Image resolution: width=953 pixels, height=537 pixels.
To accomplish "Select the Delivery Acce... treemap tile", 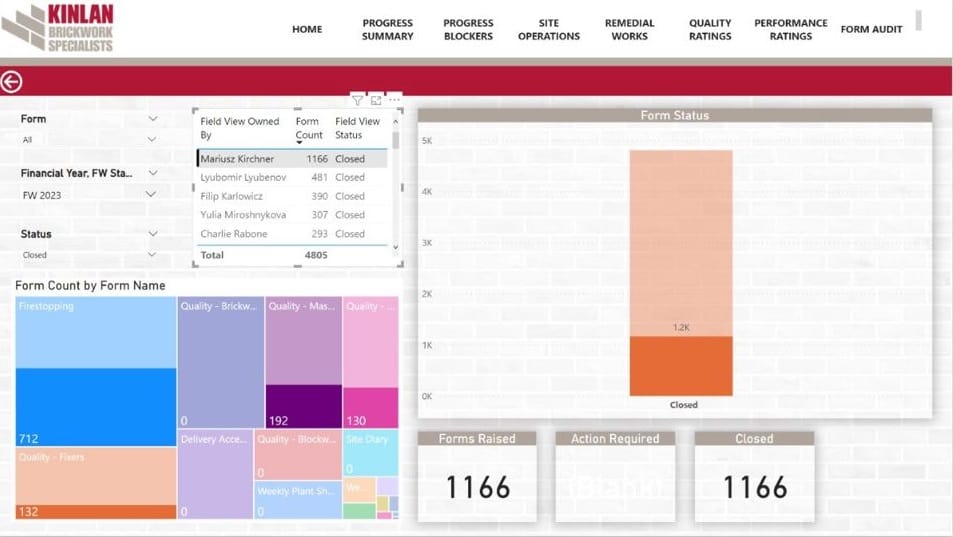I will click(216, 474).
